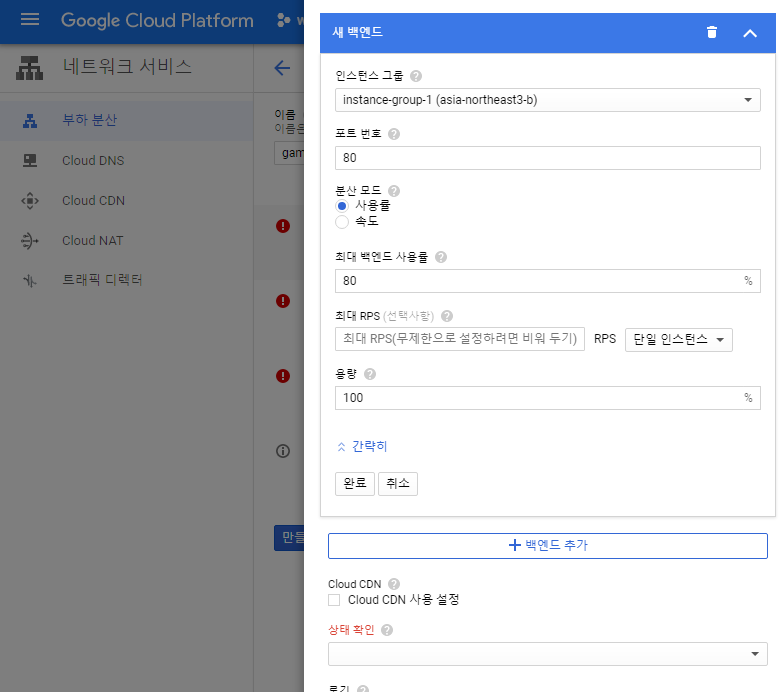The image size is (779, 692).
Task: Open help for Cloud CDN
Action: (394, 584)
